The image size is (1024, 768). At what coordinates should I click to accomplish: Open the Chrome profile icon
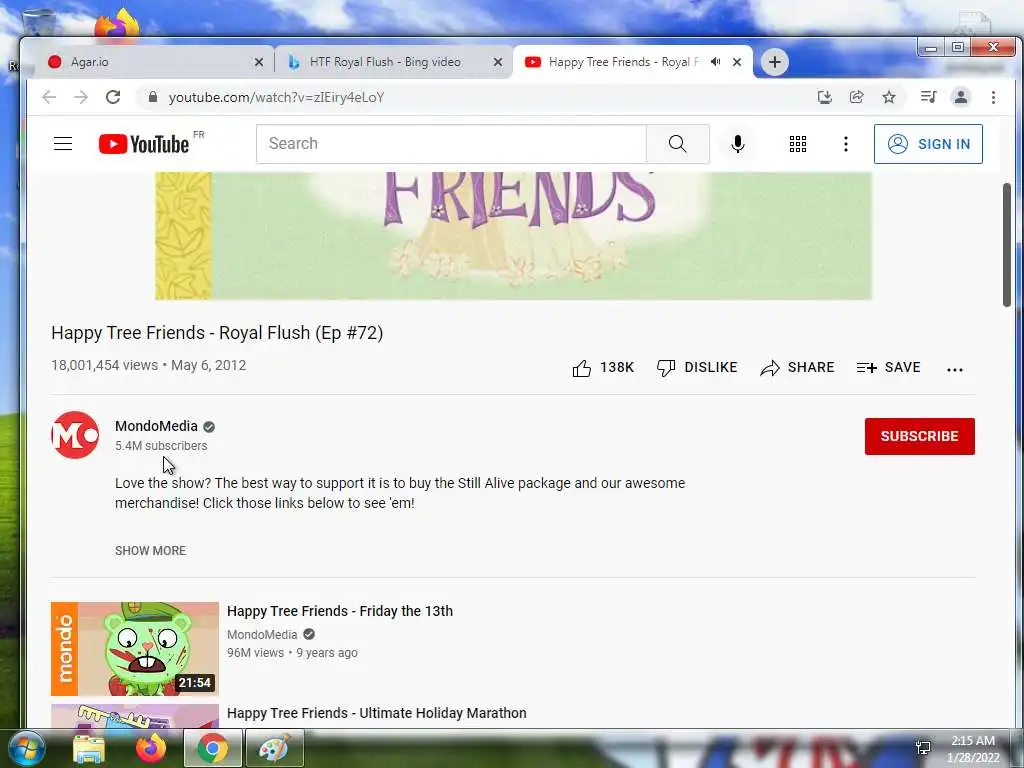tap(961, 97)
